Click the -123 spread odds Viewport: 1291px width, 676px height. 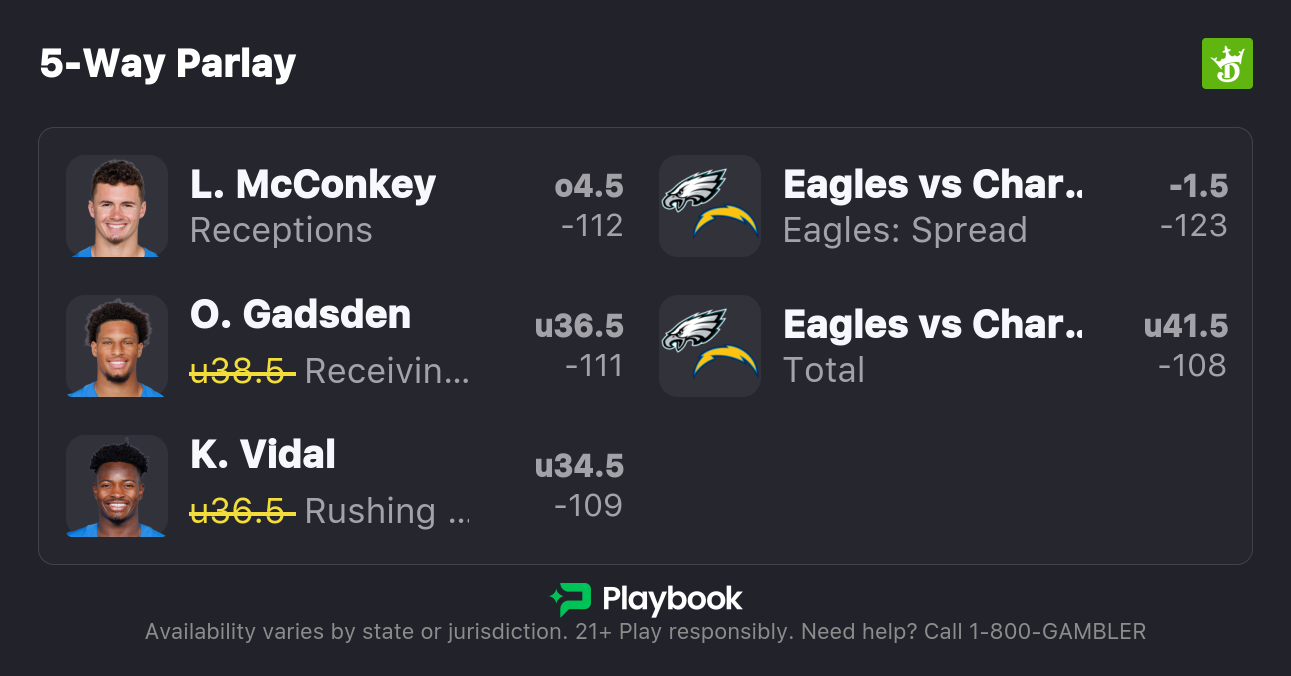1193,226
